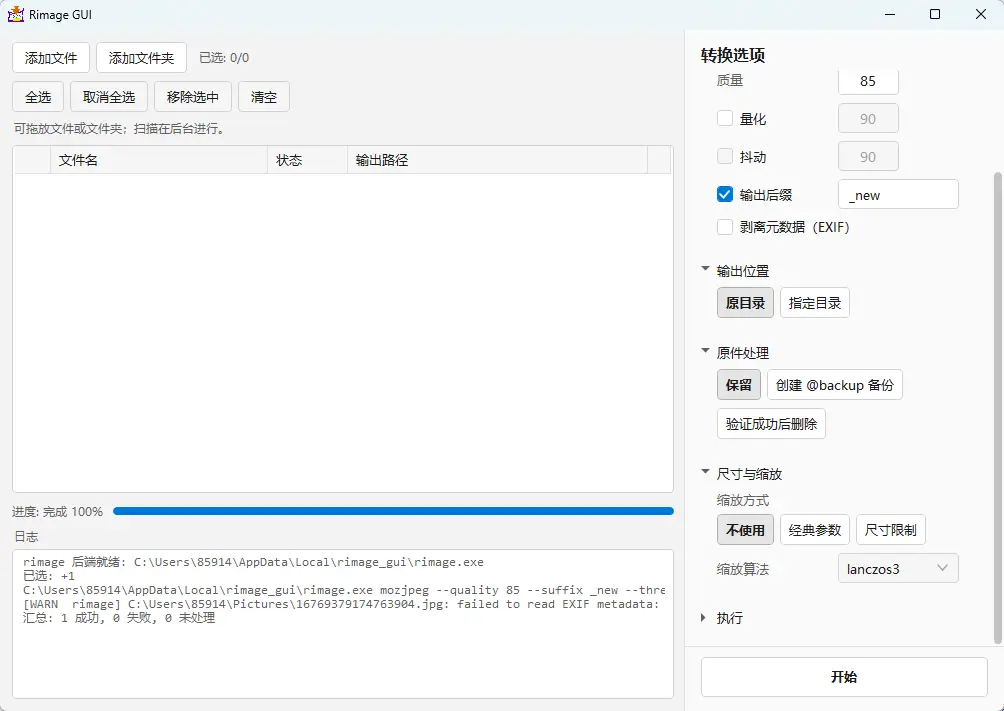Click the completed progress bar

coord(393,511)
